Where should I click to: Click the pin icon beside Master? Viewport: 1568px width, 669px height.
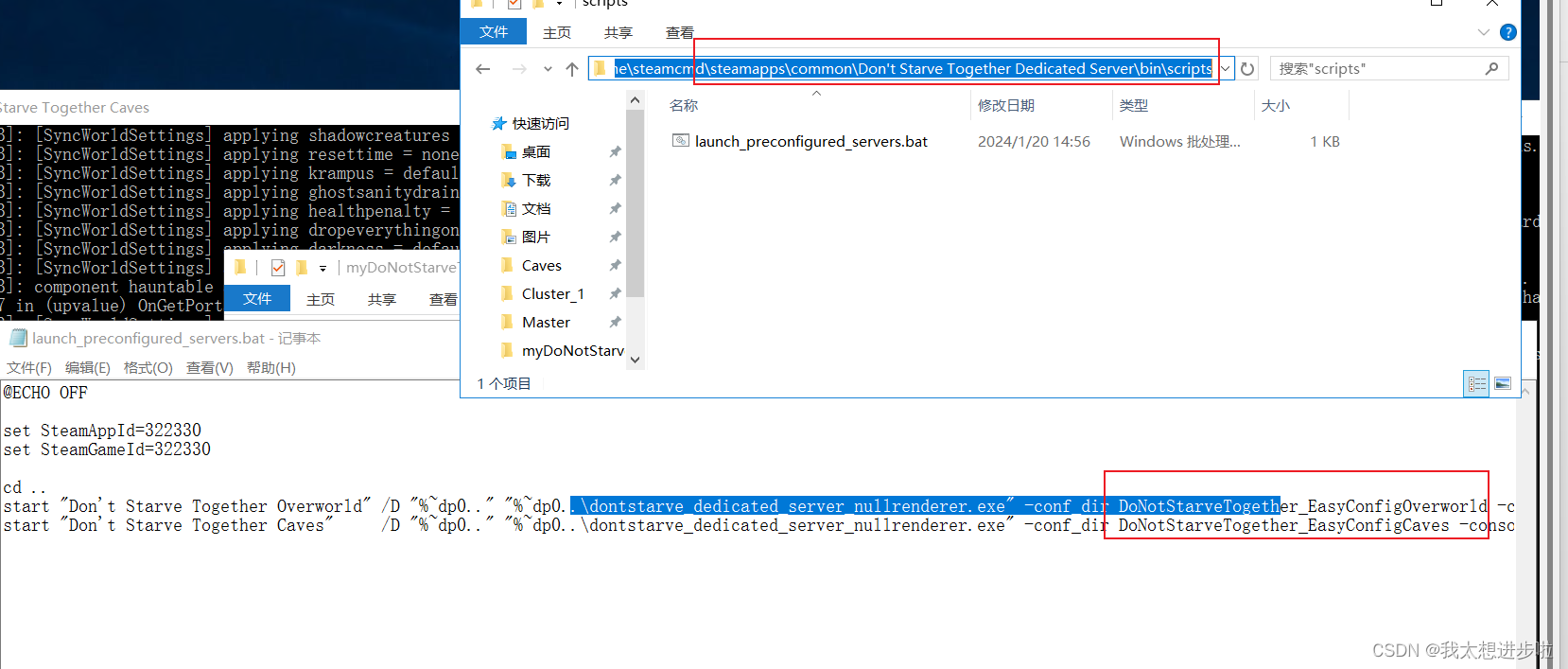pos(615,323)
